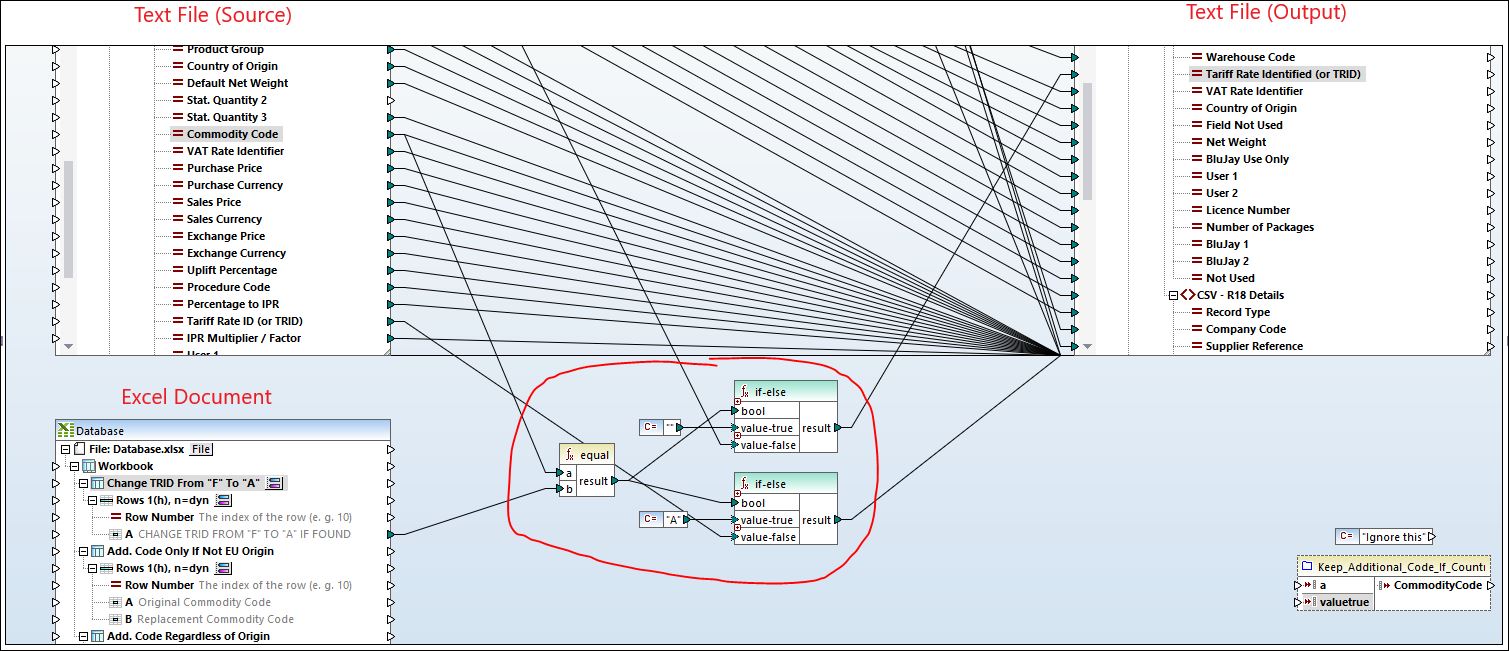Click value-true port of the if-else using the "A" constant
Screen dimensions: 1509x651
[x=735, y=520]
